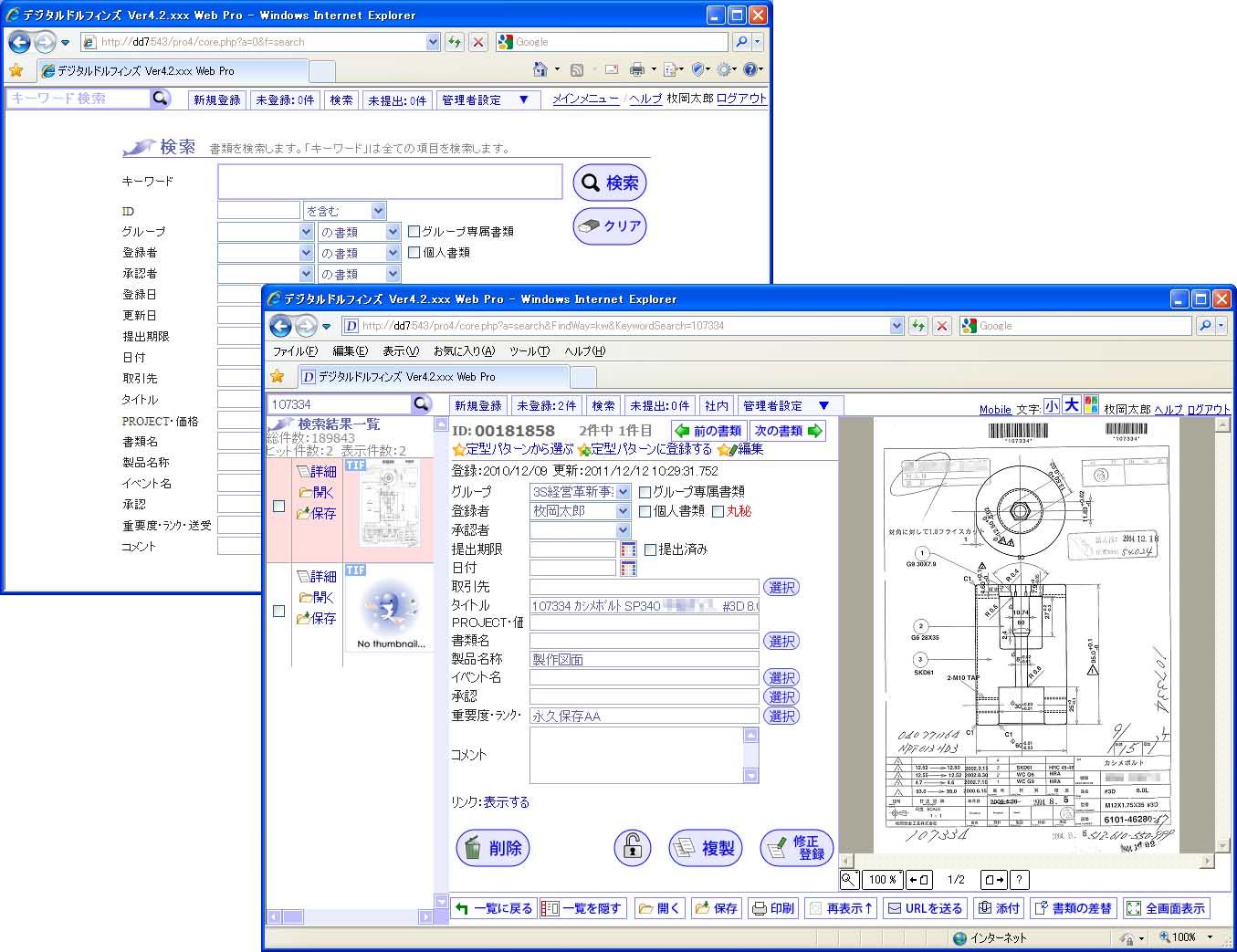Click the リンク 表示する link
This screenshot has width=1237, height=952.
507,802
